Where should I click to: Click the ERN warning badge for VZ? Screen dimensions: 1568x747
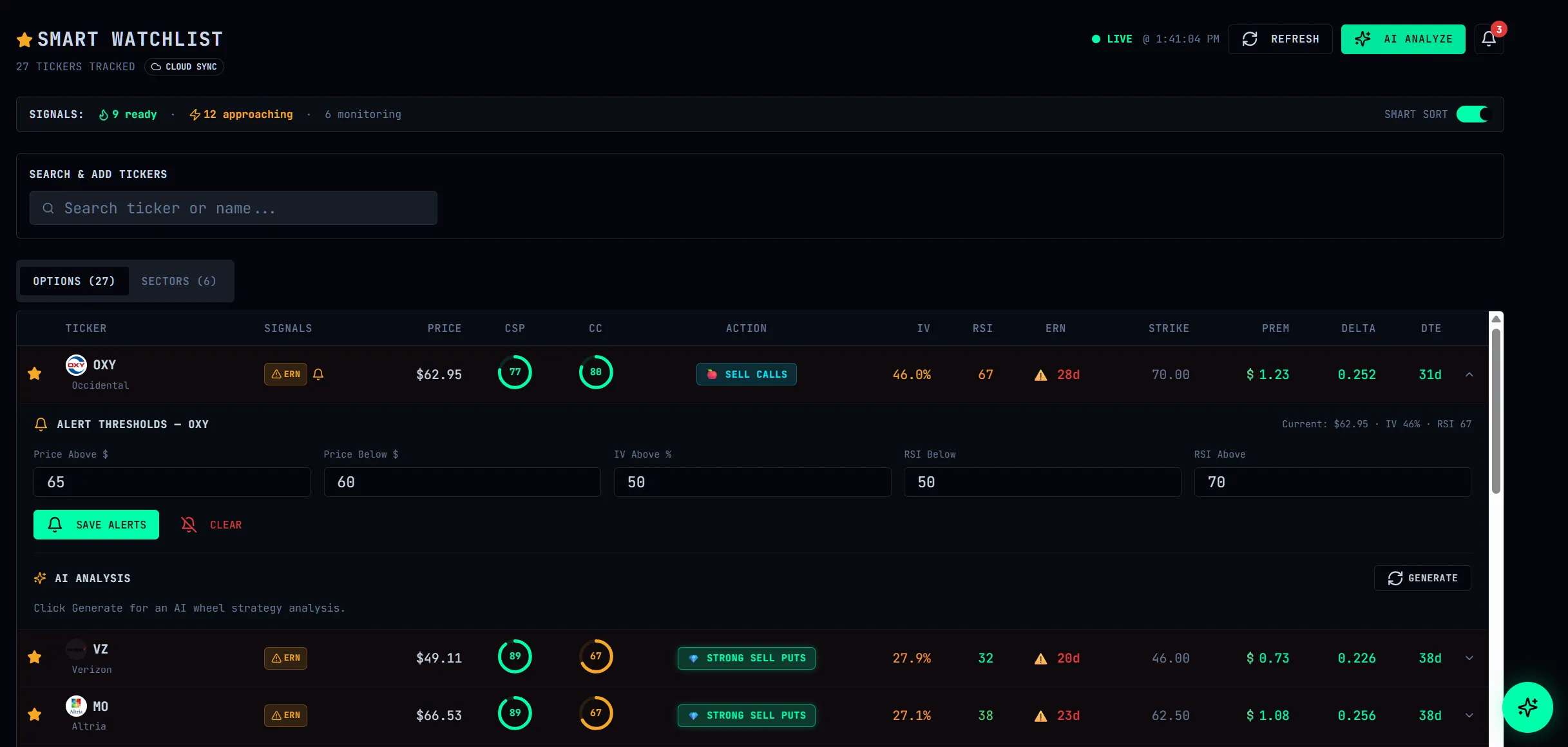click(285, 658)
